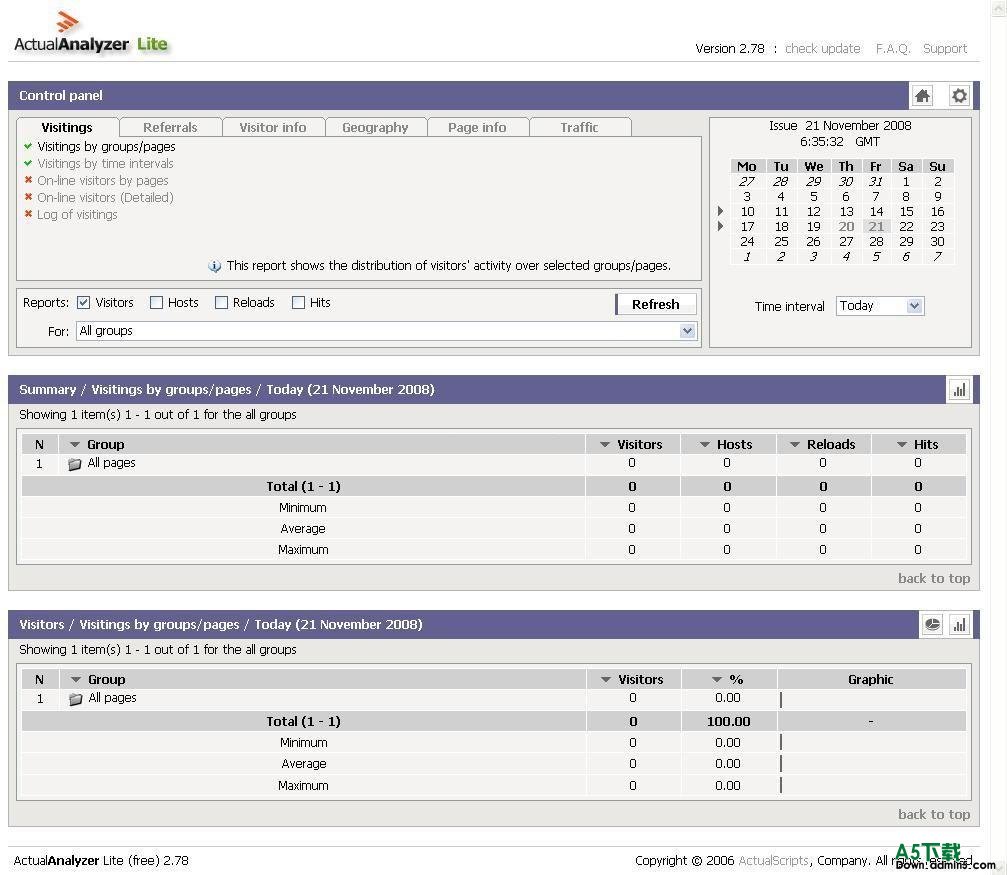Enable the Hits report checkbox
The height and width of the screenshot is (875, 1007).
[x=298, y=303]
